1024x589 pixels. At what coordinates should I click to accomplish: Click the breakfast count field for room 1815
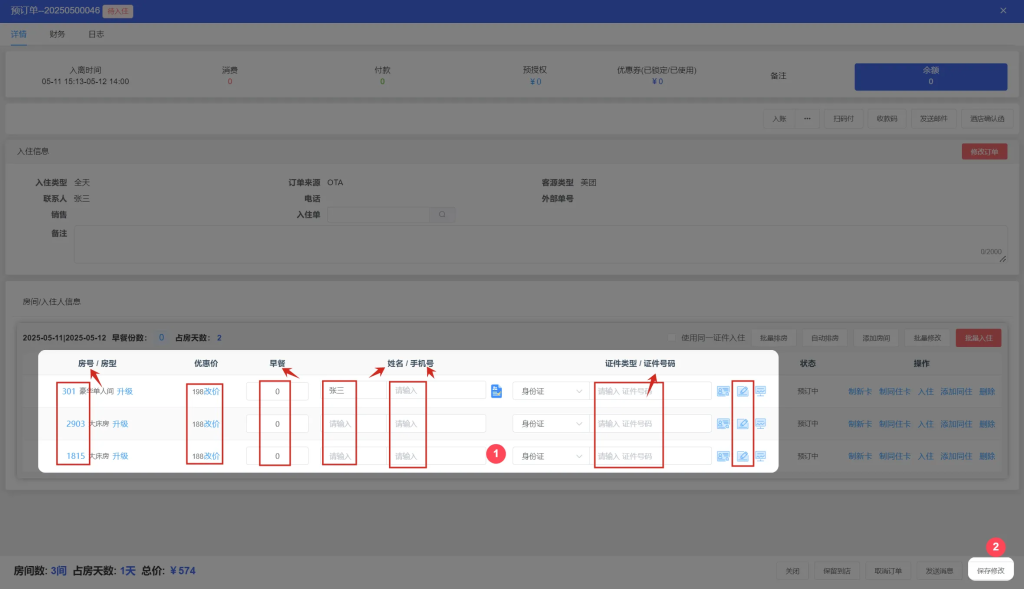(277, 457)
